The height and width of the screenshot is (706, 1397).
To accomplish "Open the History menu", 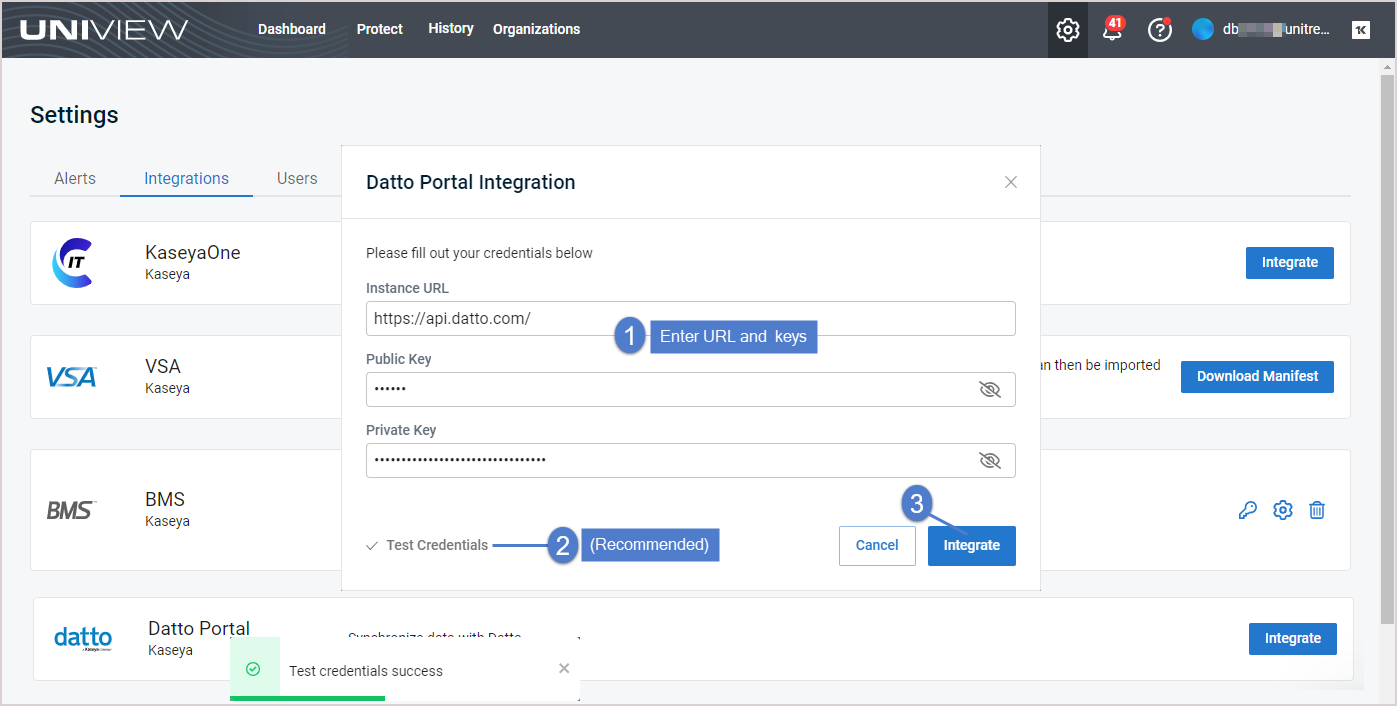I will coord(451,28).
